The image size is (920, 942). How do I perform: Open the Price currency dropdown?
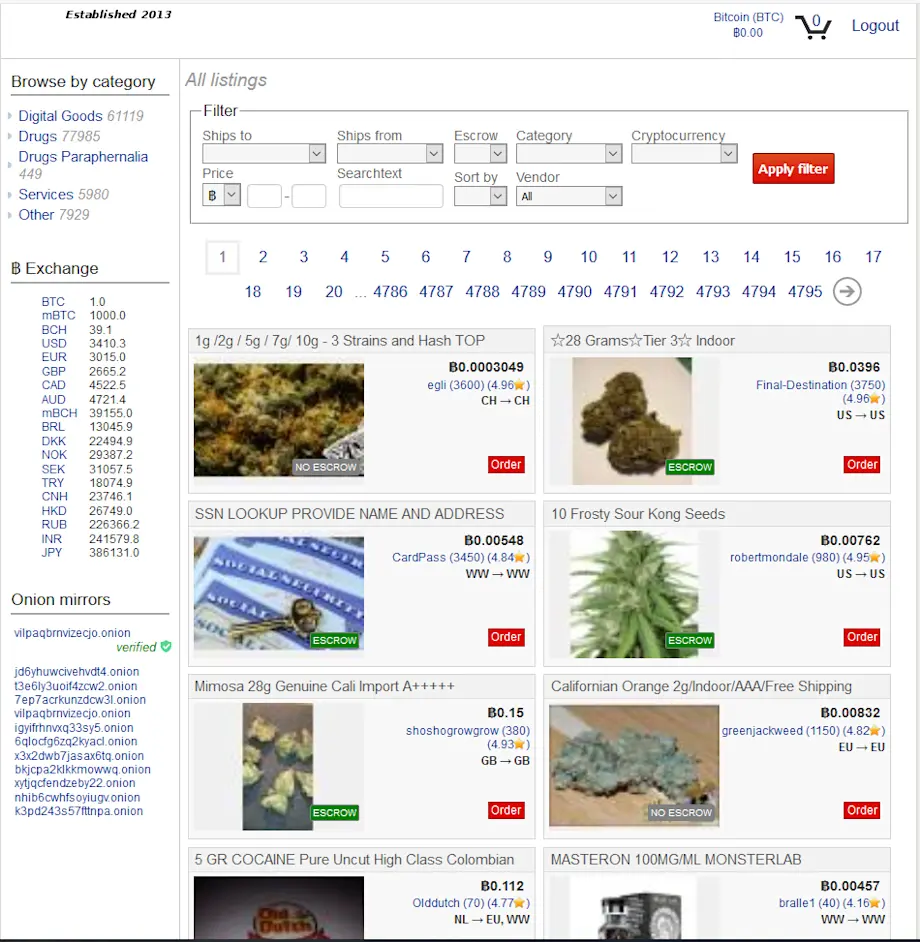click(x=221, y=195)
